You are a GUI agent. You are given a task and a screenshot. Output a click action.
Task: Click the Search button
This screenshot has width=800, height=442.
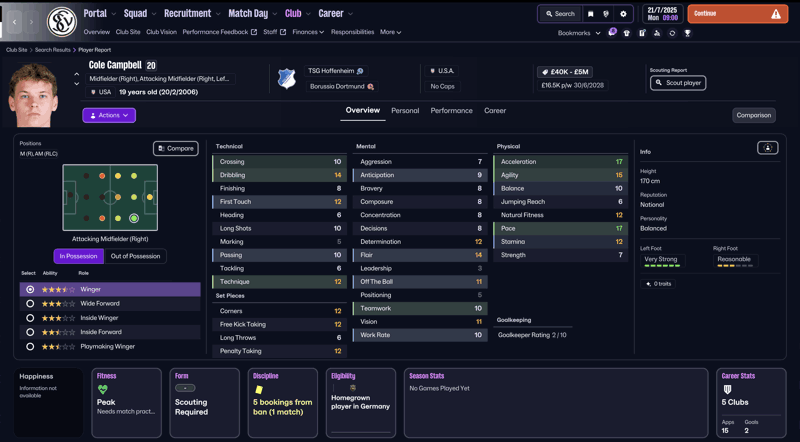click(560, 14)
